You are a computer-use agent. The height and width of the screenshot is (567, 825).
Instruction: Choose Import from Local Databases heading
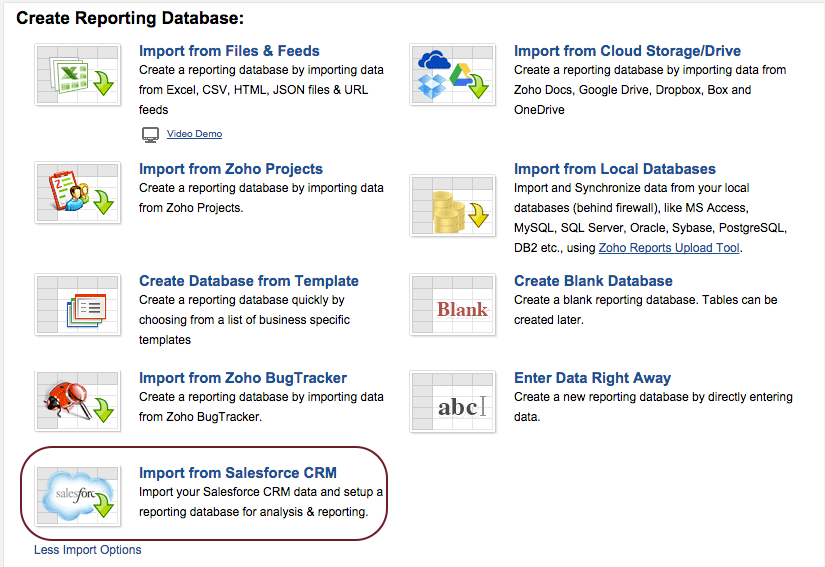coord(615,169)
